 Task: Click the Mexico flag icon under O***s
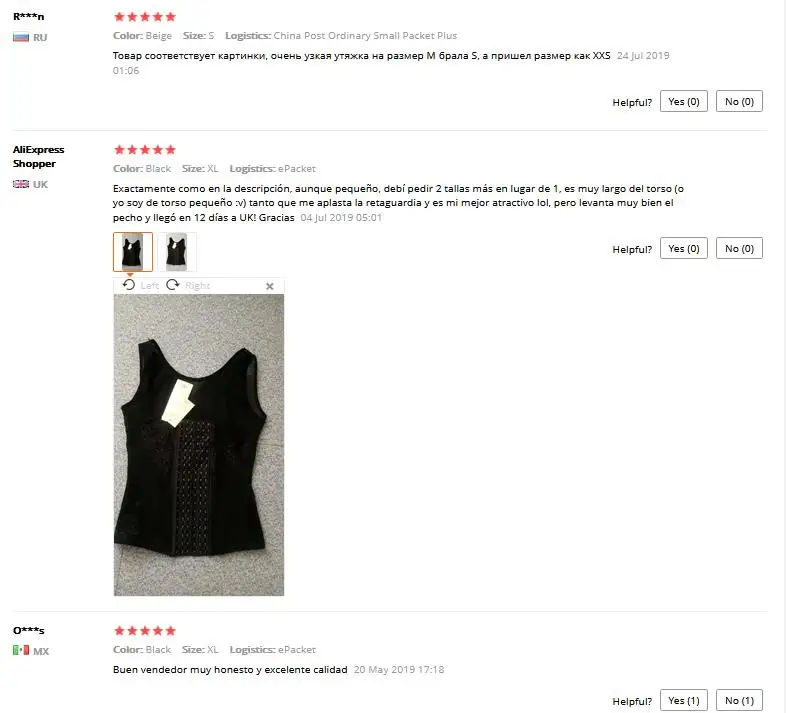21,650
